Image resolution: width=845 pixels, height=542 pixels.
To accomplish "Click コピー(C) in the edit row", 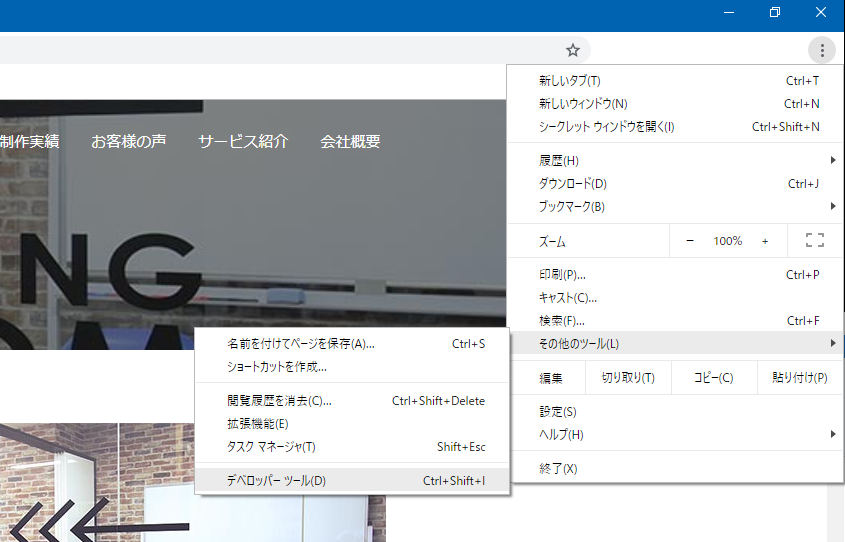I will point(714,378).
